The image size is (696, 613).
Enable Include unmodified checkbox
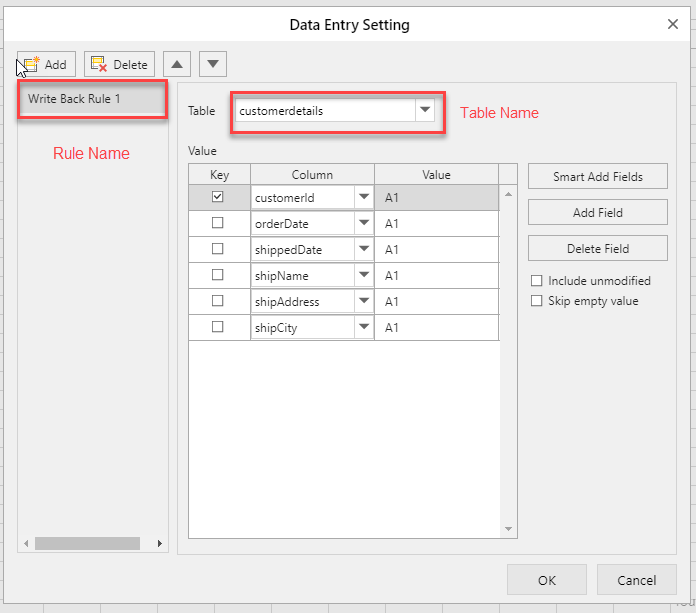pos(537,281)
